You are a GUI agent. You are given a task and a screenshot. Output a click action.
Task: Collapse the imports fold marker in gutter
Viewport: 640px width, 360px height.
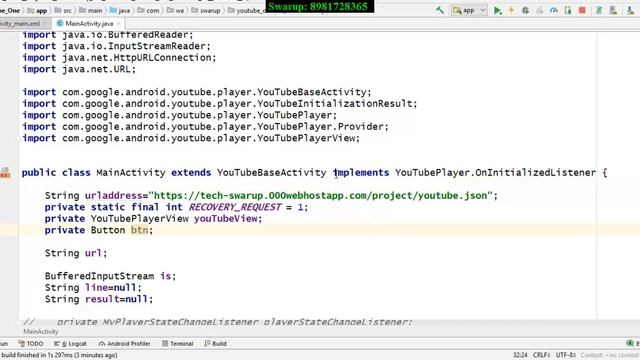(18, 138)
